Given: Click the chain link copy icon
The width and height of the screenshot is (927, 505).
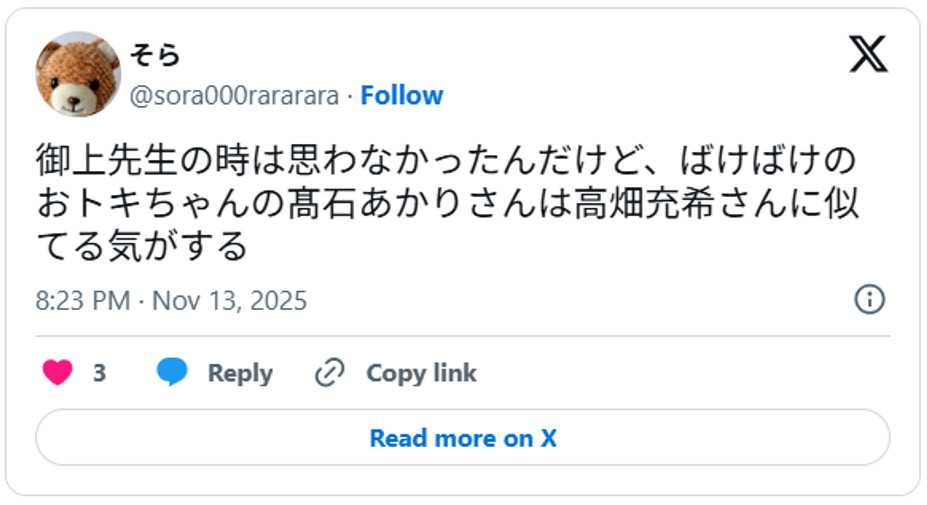Looking at the screenshot, I should (x=329, y=373).
